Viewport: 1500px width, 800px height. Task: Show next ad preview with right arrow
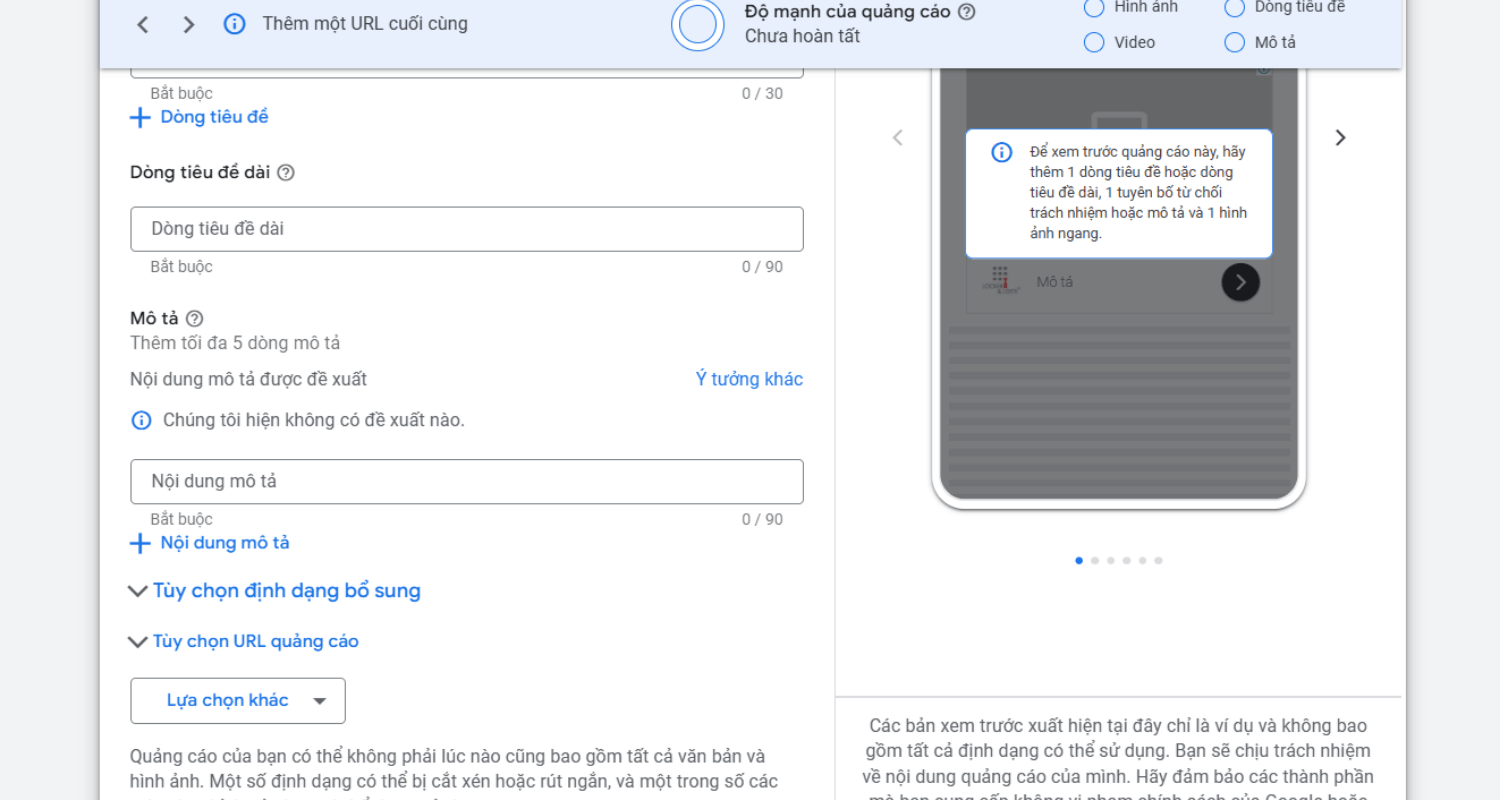pyautogui.click(x=1340, y=138)
